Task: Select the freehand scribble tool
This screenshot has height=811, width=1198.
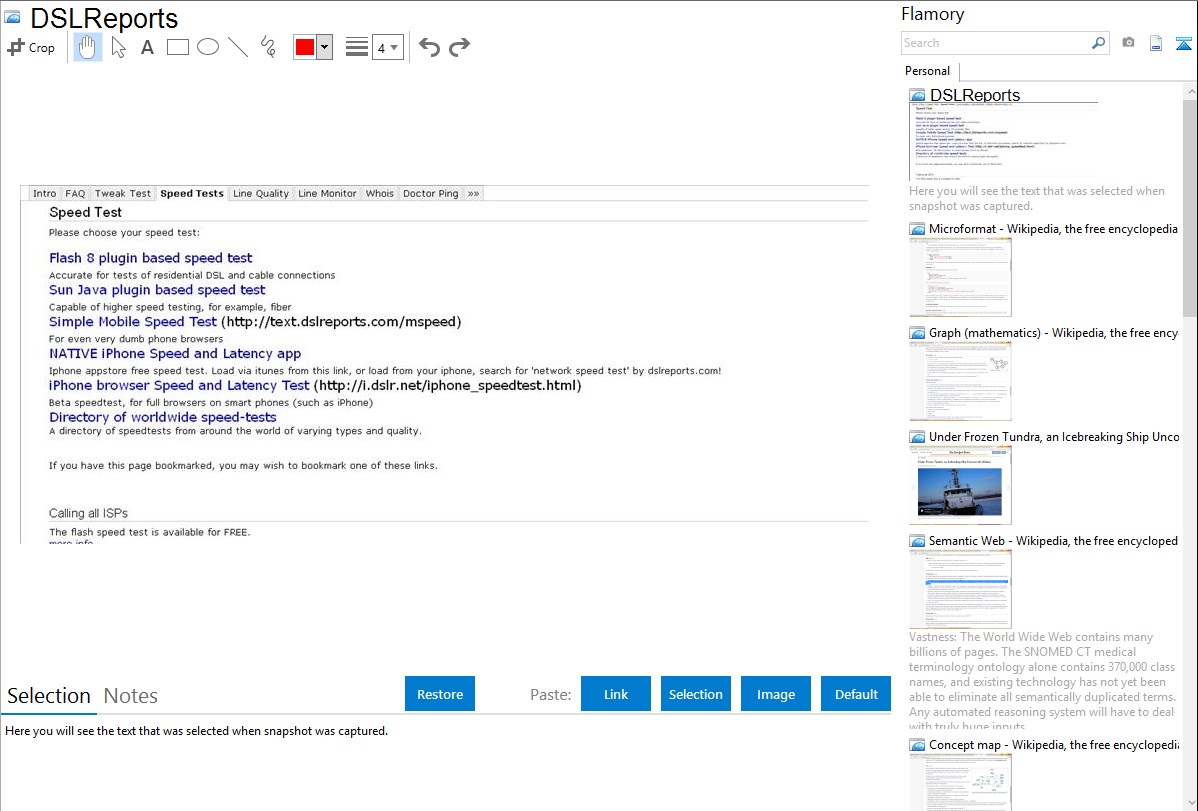Action: [x=268, y=47]
